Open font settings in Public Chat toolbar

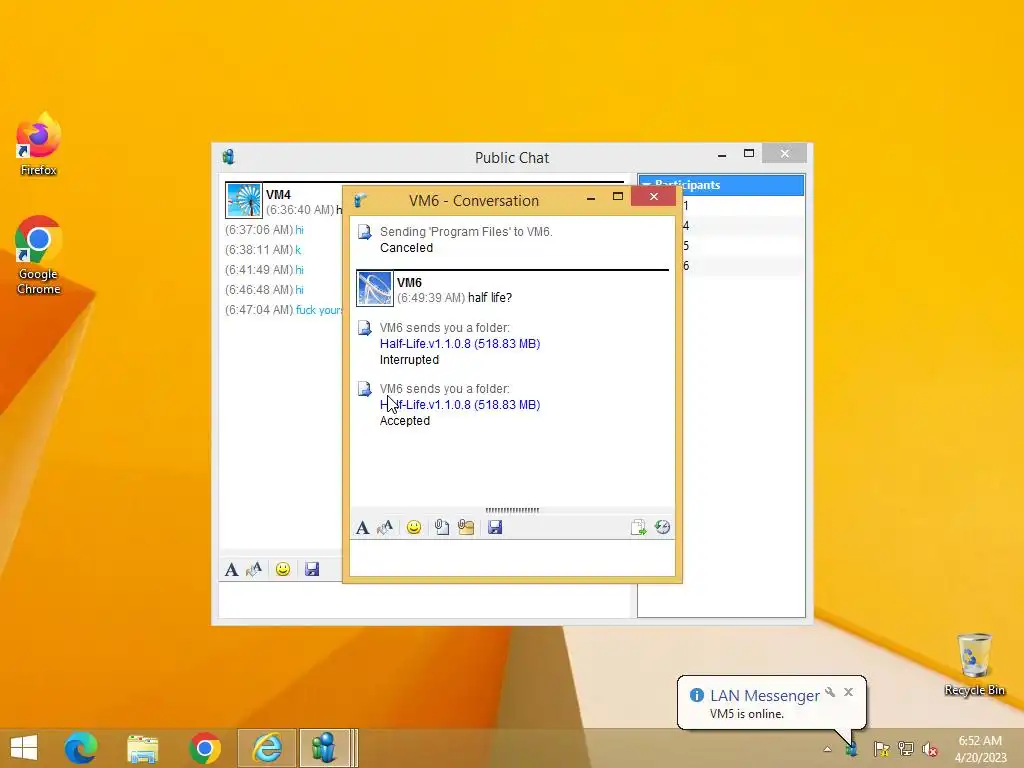231,569
